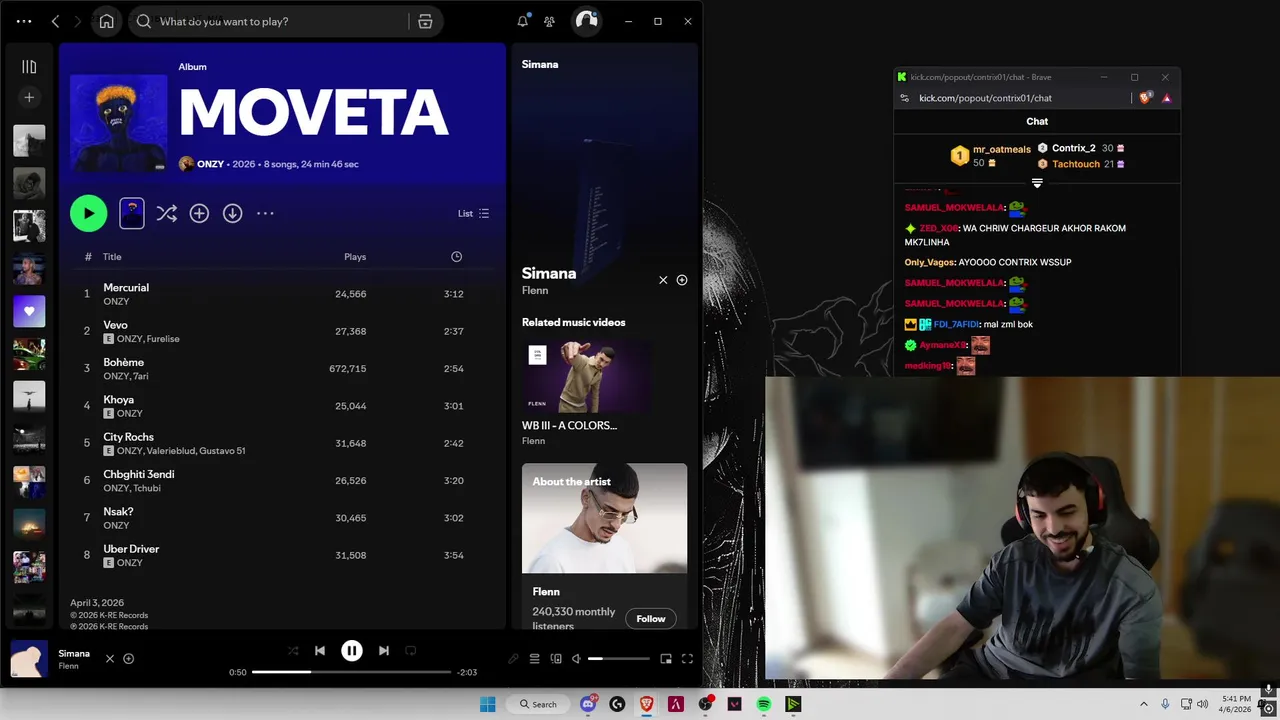Hide Simana with X in bottom bar
This screenshot has height=720, width=1280.
click(110, 659)
